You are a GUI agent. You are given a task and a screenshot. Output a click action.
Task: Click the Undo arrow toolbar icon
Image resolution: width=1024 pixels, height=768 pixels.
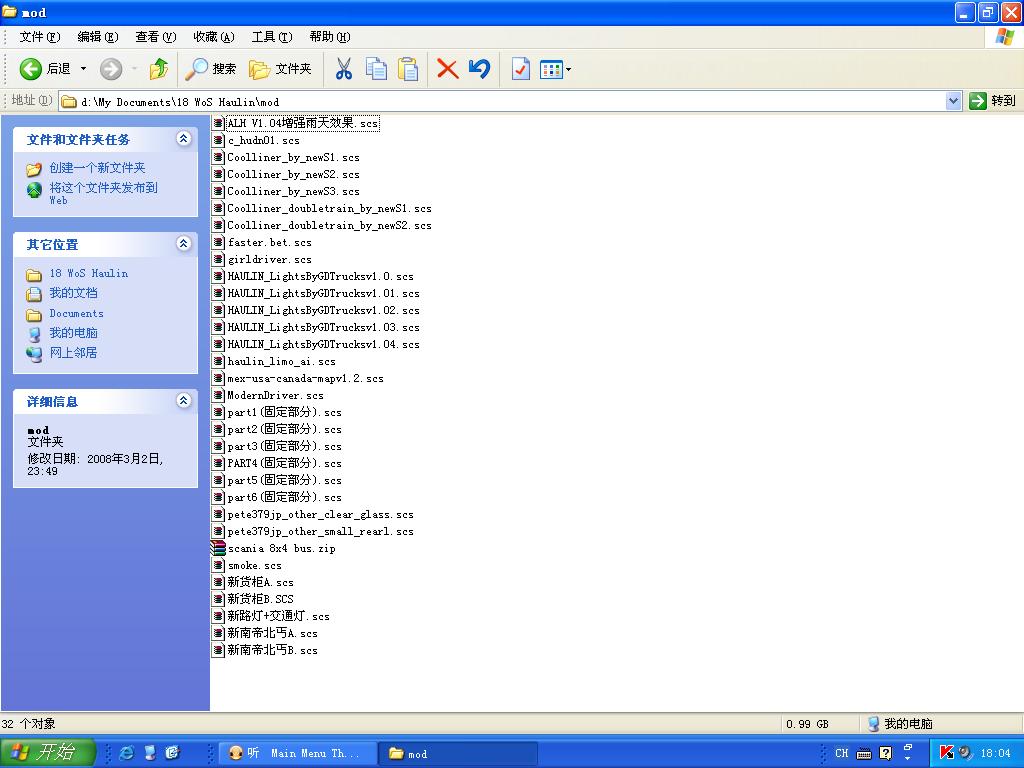tap(479, 69)
